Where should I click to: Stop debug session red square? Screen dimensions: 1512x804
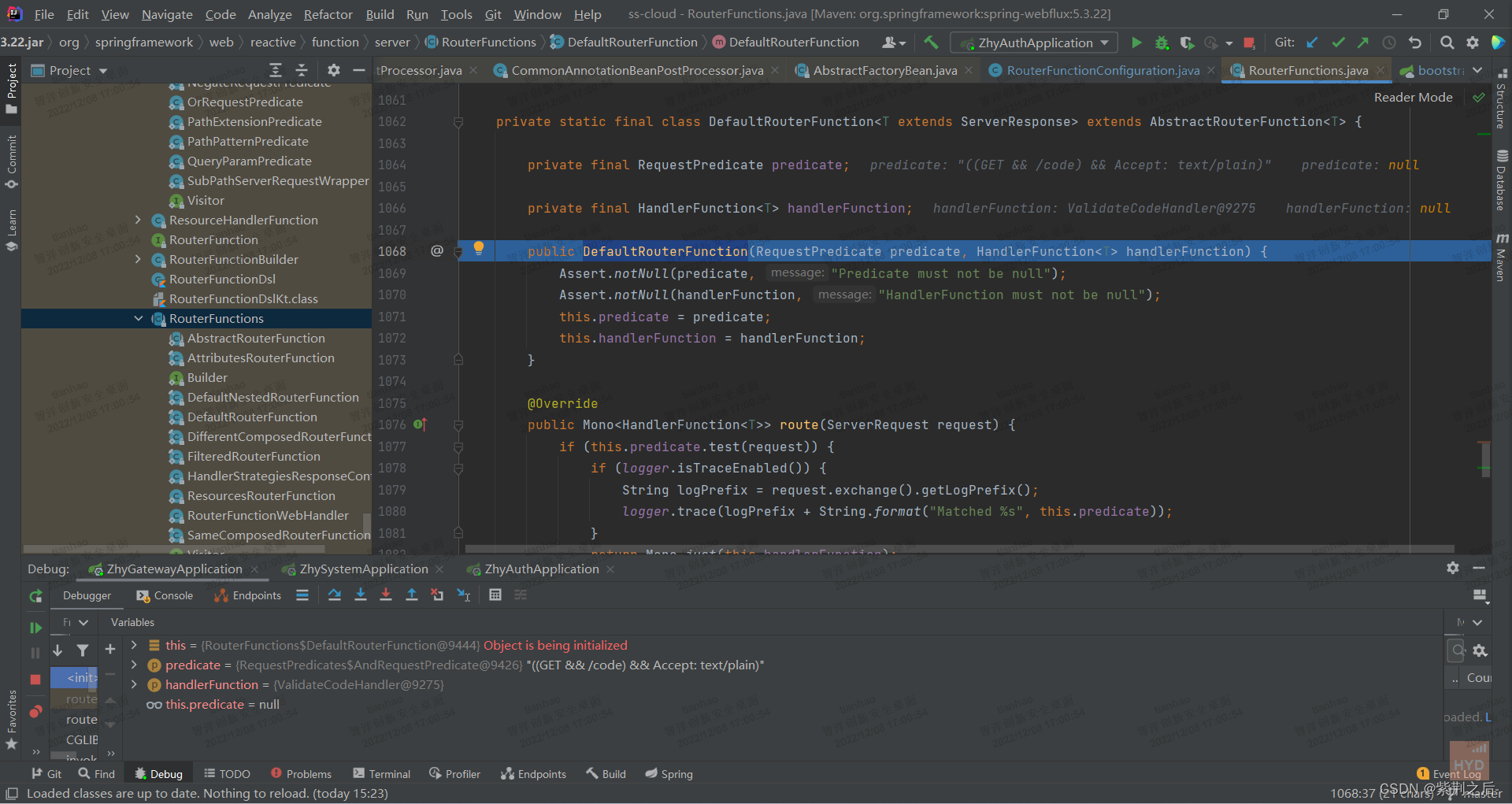35,679
